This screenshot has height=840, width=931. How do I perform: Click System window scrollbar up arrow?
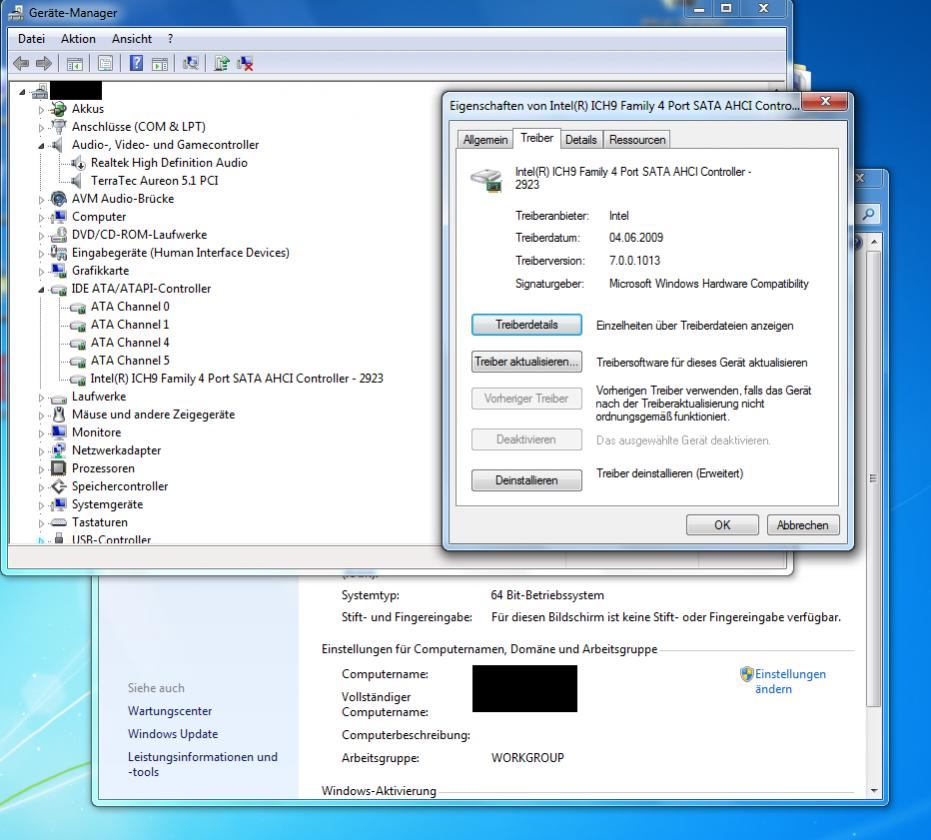873,242
